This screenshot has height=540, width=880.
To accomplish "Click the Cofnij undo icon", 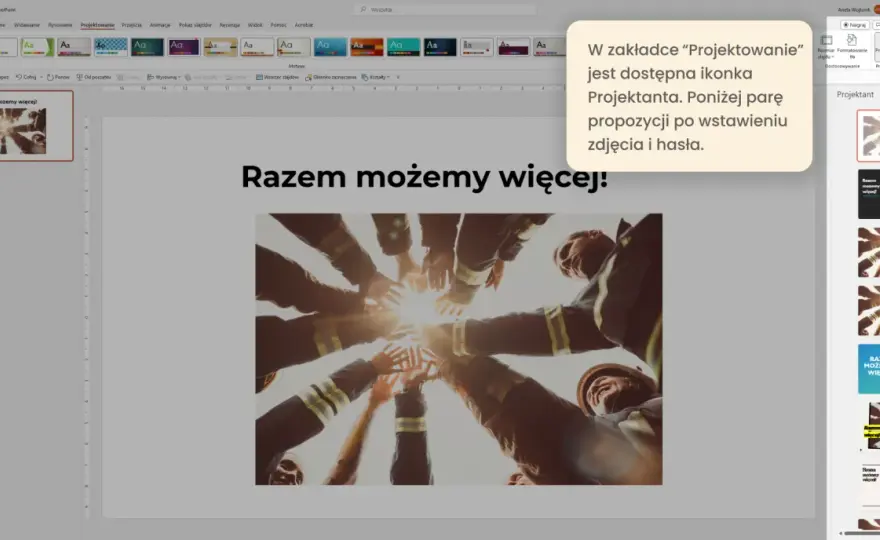I will tap(25, 77).
